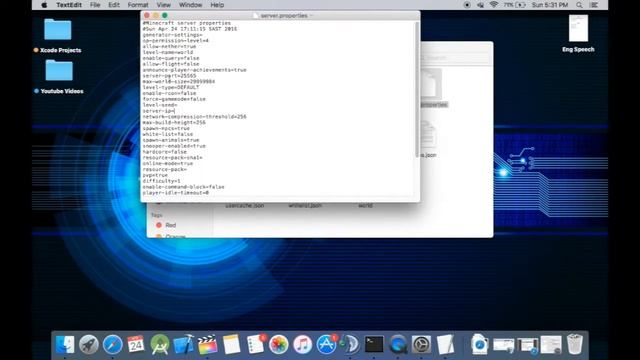Open the Help menu
This screenshot has width=640, height=360.
pyautogui.click(x=217, y=5)
